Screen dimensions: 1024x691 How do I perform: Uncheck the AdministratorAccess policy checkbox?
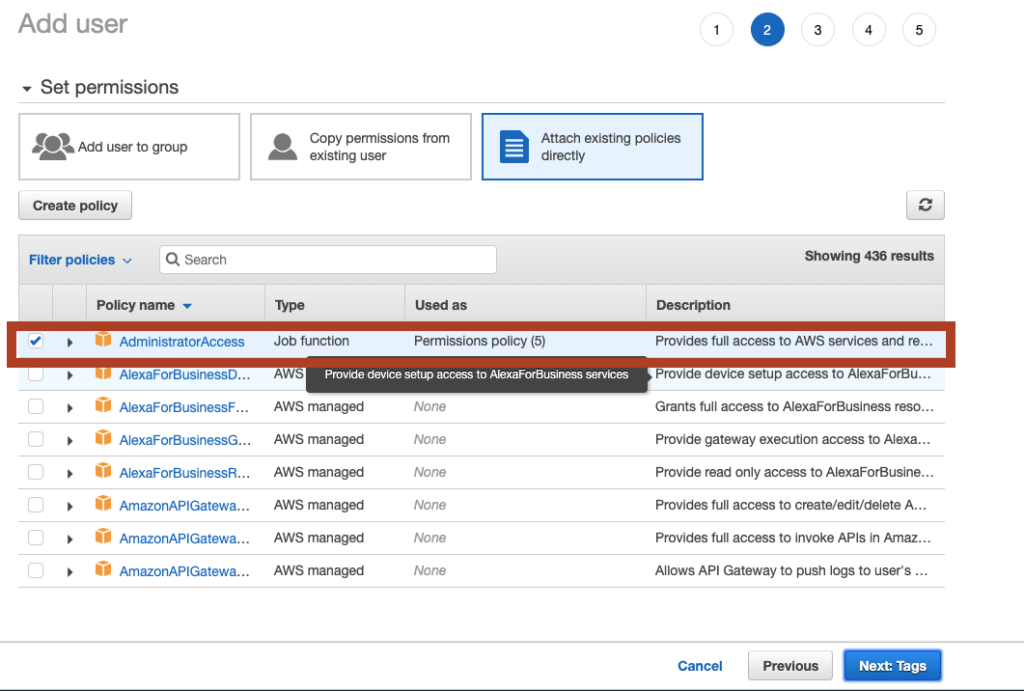tap(35, 340)
